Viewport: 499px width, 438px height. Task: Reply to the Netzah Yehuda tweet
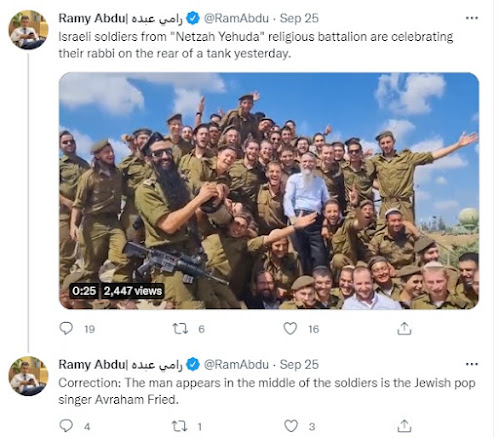(66, 328)
